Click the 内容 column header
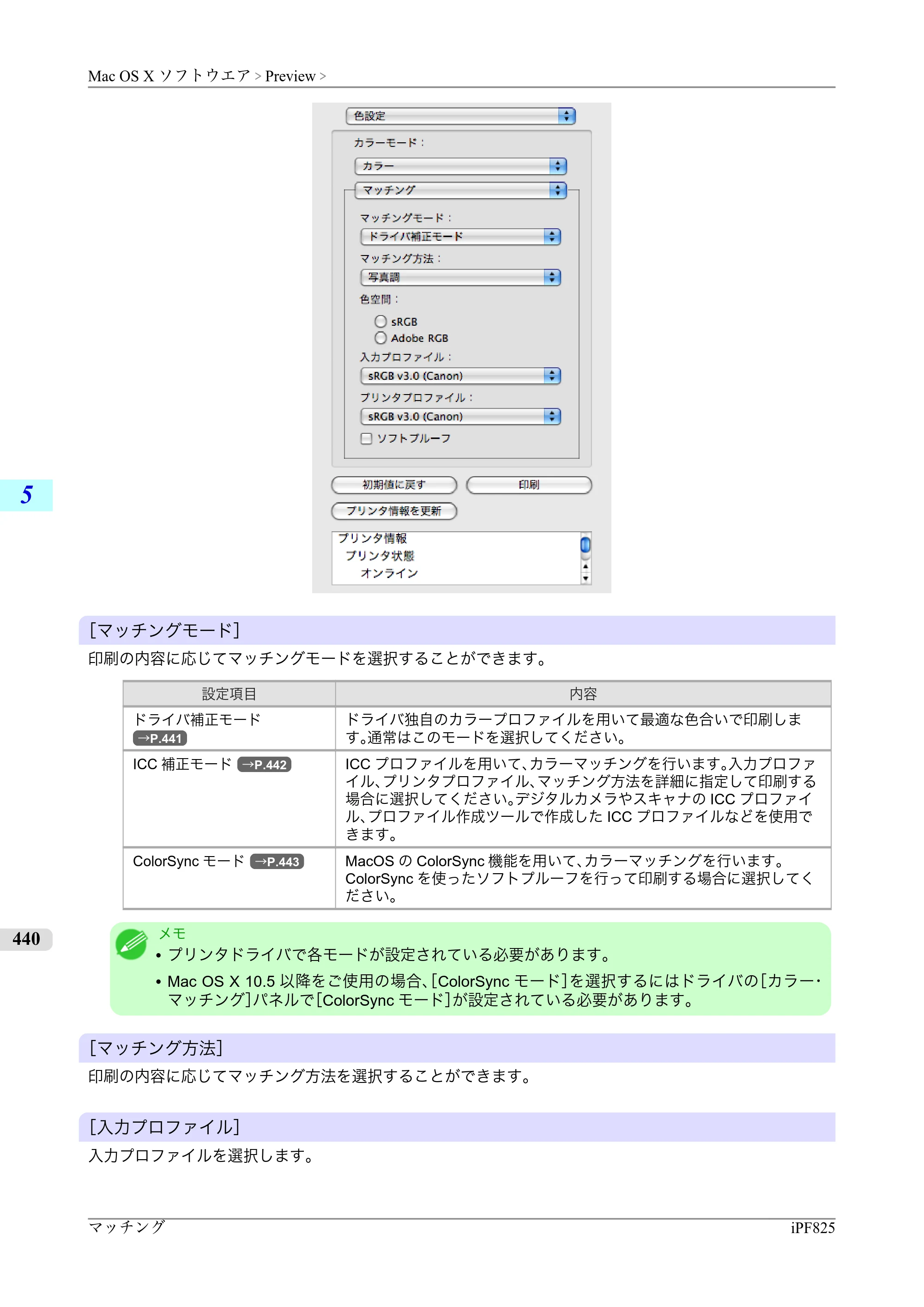Screen dimensions: 924x1307 pyautogui.click(x=583, y=694)
